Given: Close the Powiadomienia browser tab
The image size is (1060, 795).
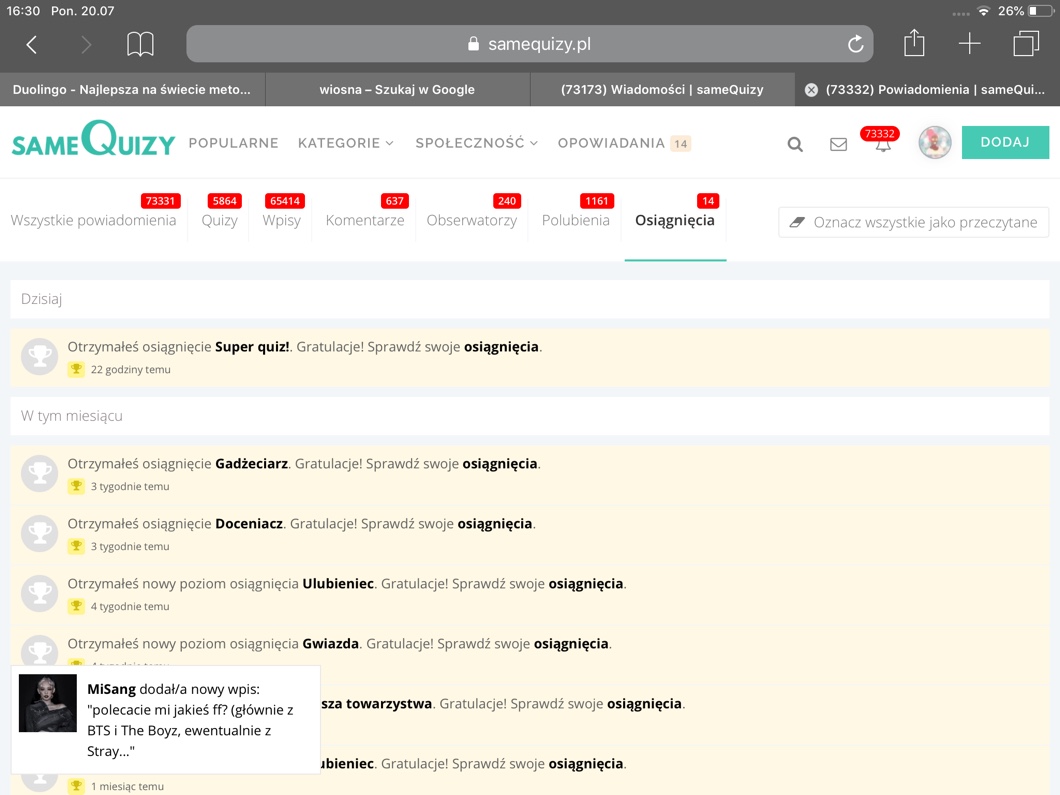Looking at the screenshot, I should pyautogui.click(x=811, y=90).
